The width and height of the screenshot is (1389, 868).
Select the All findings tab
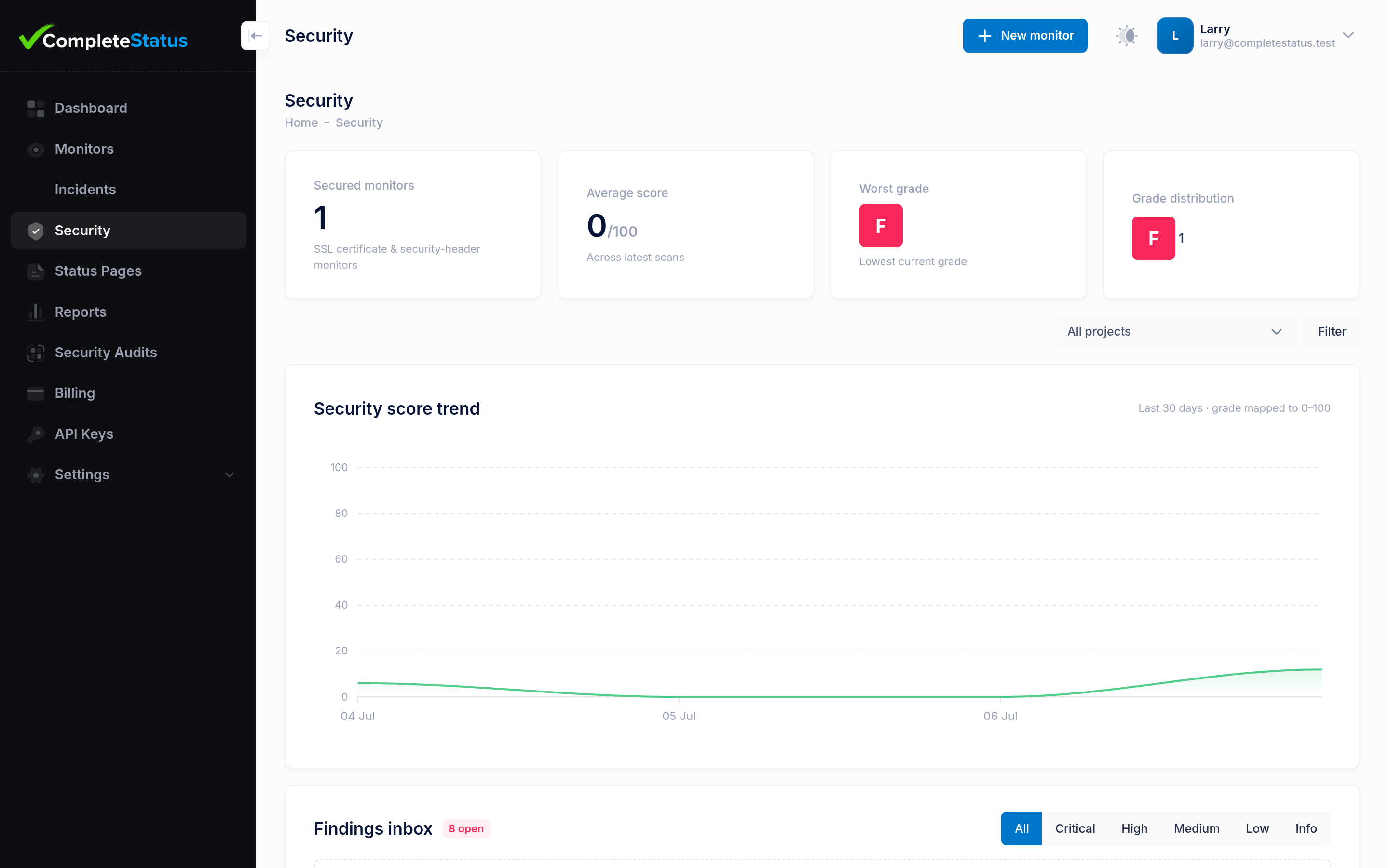click(1021, 828)
